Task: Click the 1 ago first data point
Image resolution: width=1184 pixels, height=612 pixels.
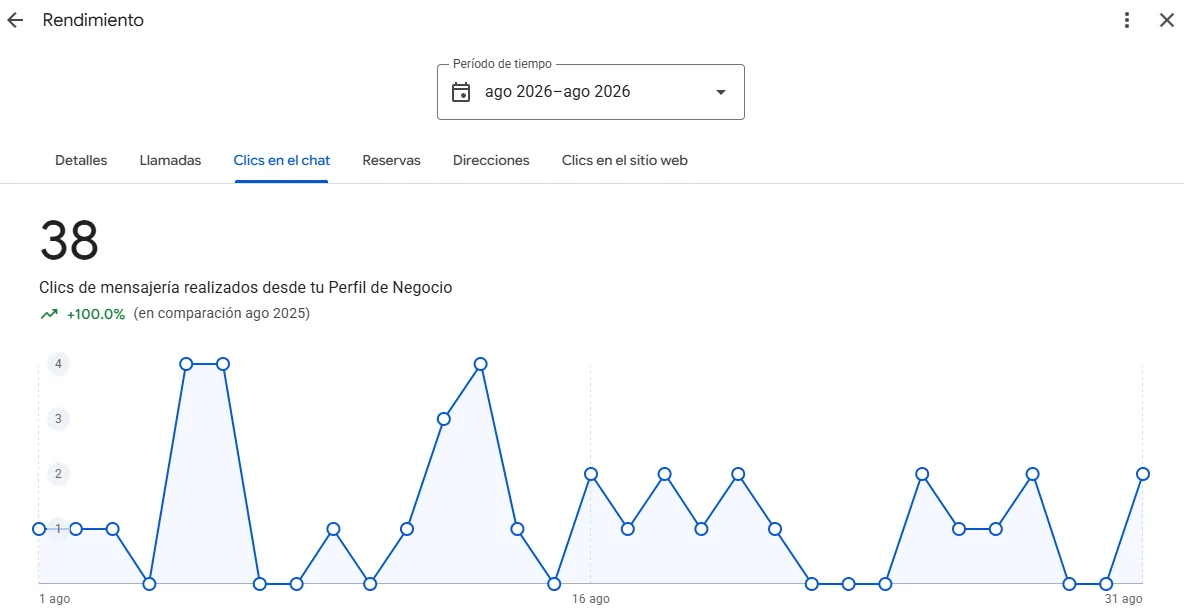Action: pos(39,529)
